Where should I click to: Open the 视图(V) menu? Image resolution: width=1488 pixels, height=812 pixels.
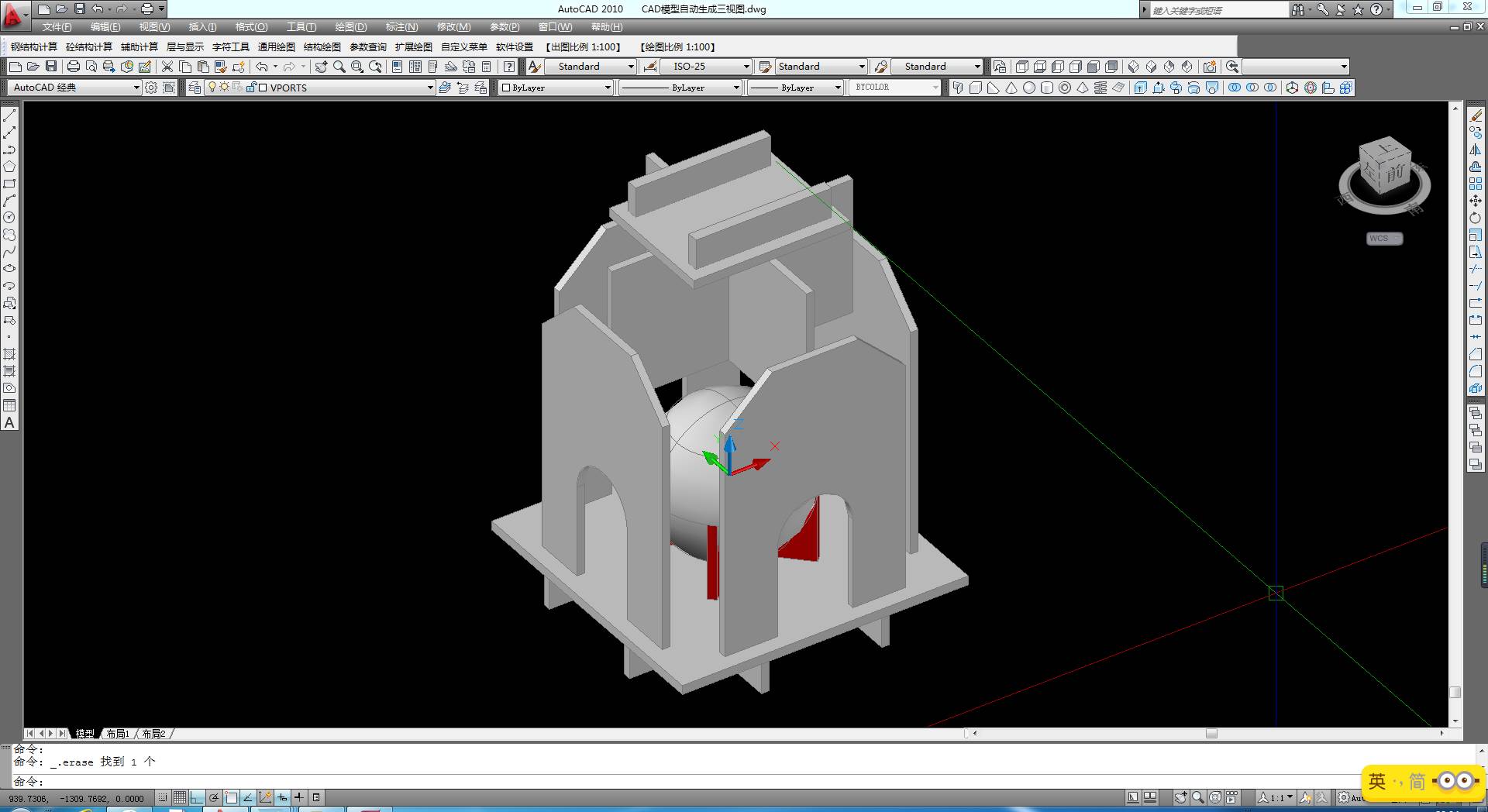pos(154,27)
